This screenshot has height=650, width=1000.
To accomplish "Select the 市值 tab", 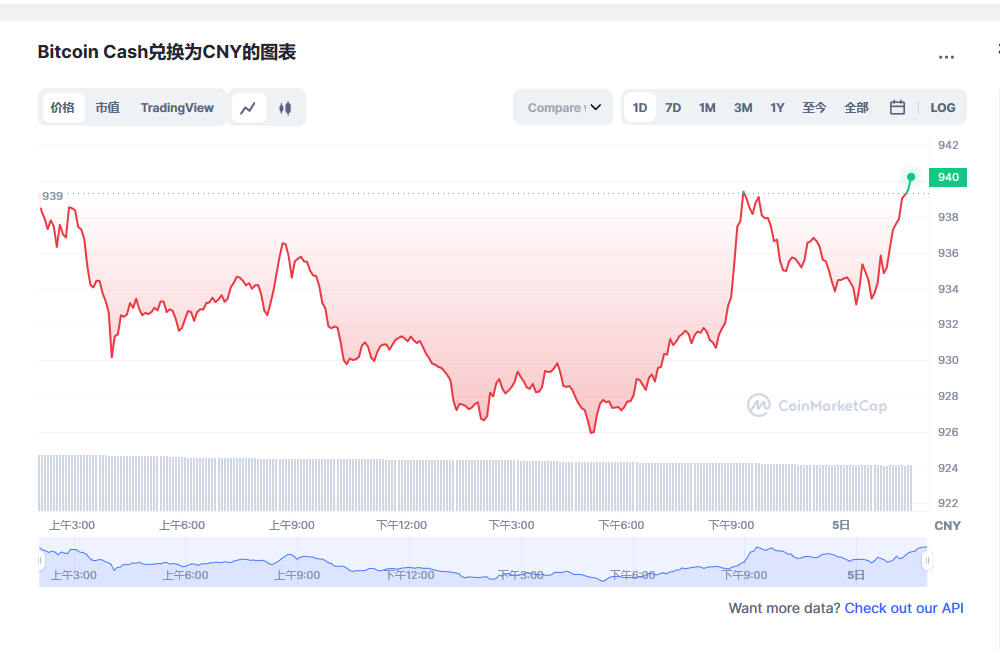I will click(x=108, y=108).
